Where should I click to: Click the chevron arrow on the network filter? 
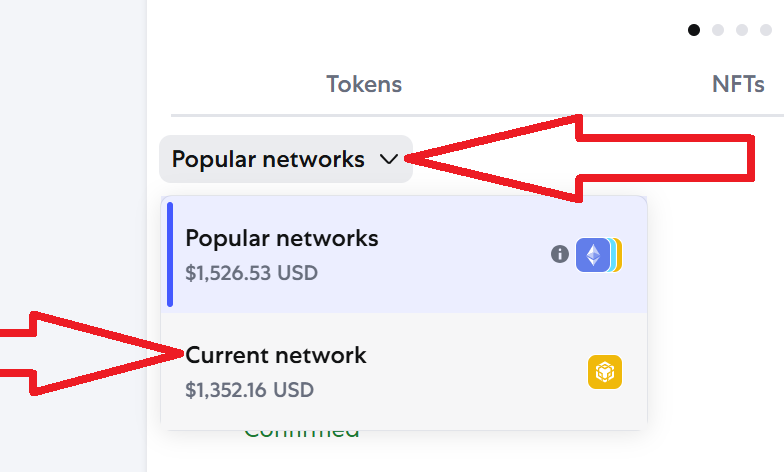388,160
